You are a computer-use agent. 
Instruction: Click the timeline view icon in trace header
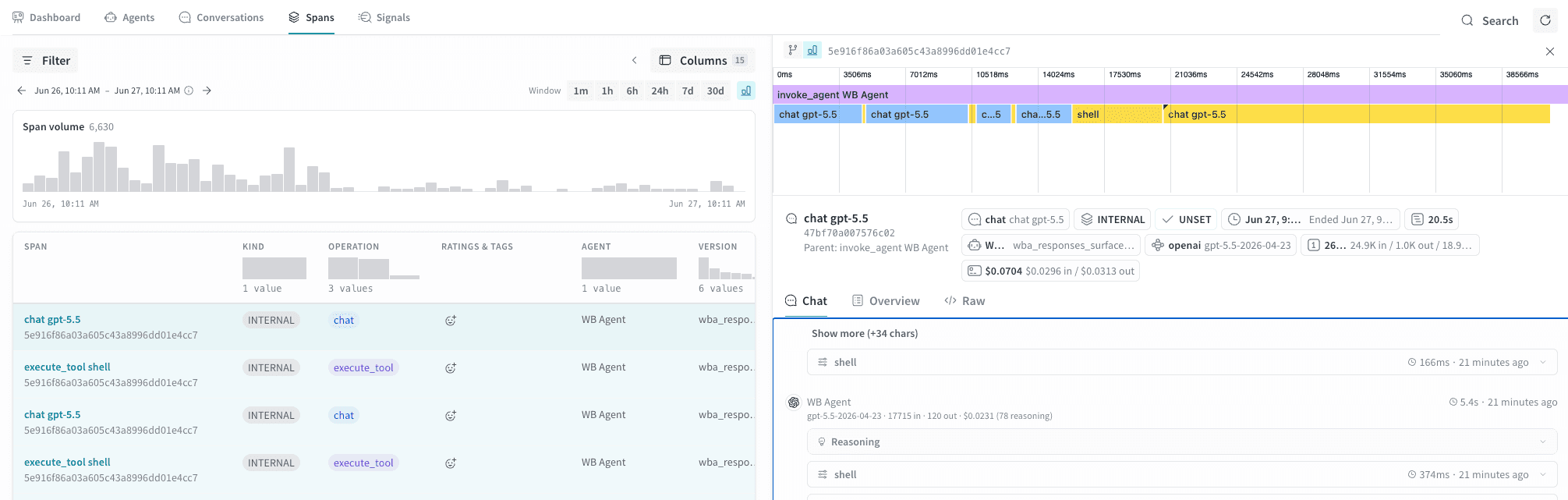[x=812, y=50]
